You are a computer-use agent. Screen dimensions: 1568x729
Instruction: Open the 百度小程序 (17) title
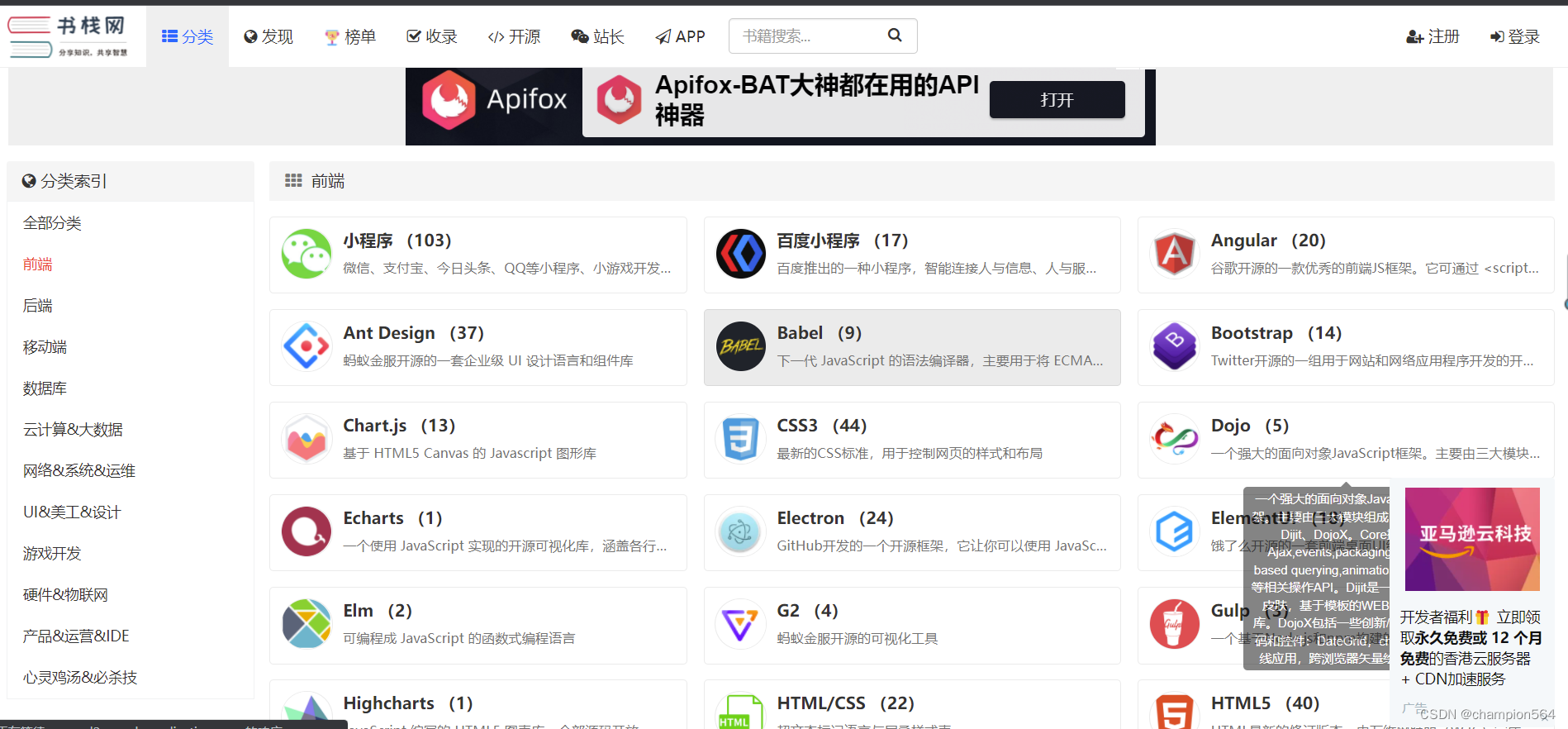(x=843, y=241)
